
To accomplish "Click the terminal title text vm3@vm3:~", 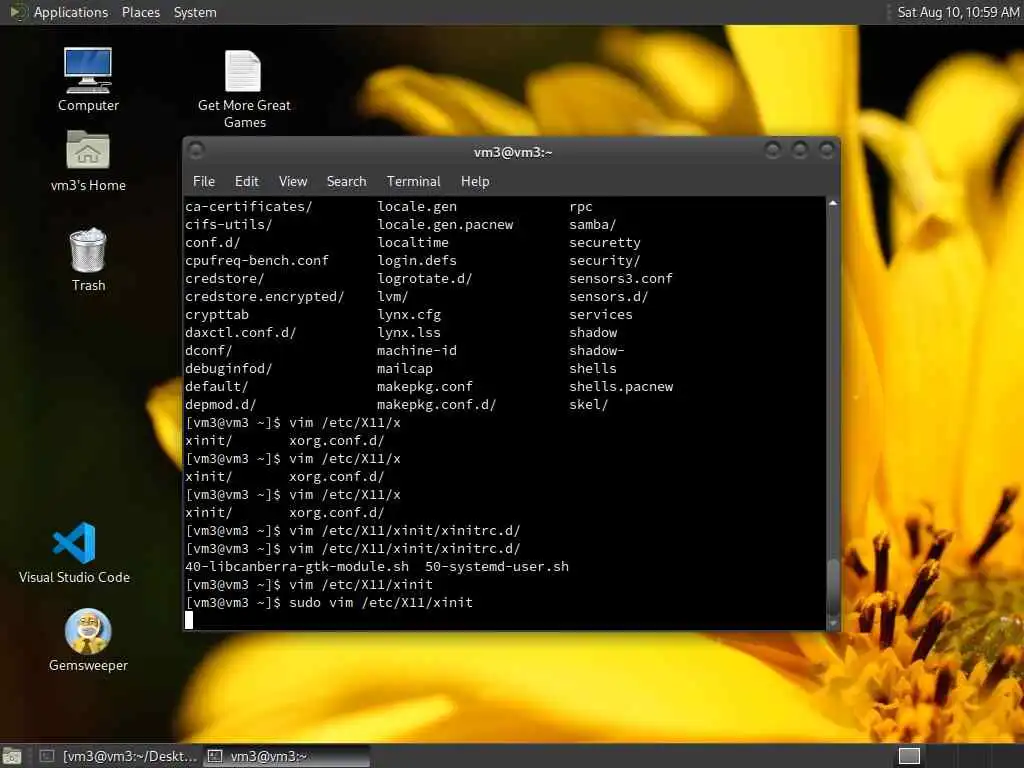I will [x=513, y=152].
